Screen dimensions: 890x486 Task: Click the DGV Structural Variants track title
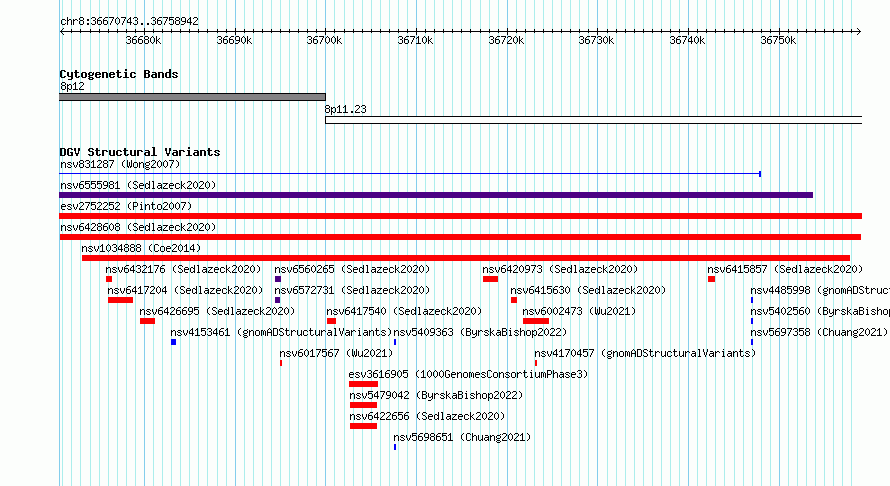point(140,152)
